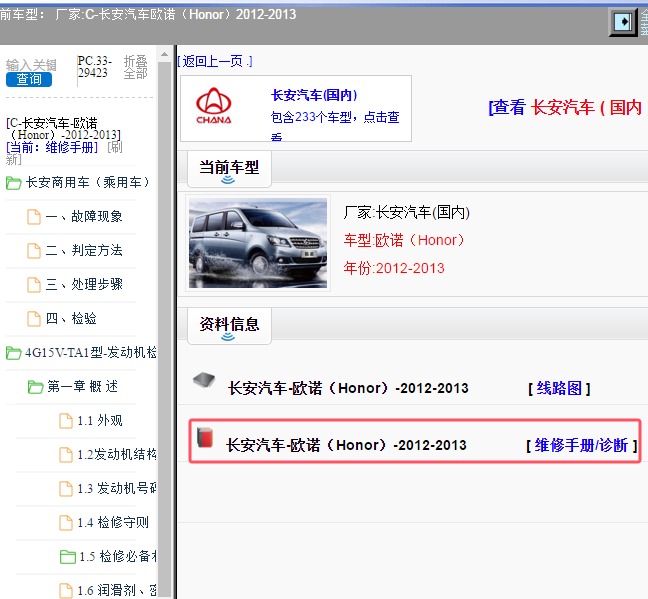648x599 pixels.
Task: Click the 车型:欧诺（Honor）text
Action: [x=404, y=240]
